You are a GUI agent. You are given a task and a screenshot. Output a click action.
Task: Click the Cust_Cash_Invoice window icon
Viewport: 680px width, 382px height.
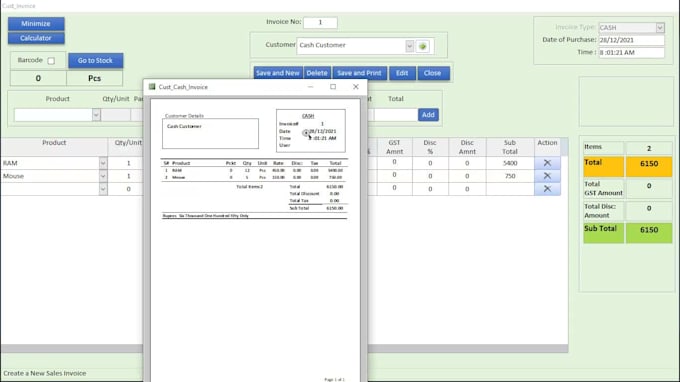[x=152, y=87]
